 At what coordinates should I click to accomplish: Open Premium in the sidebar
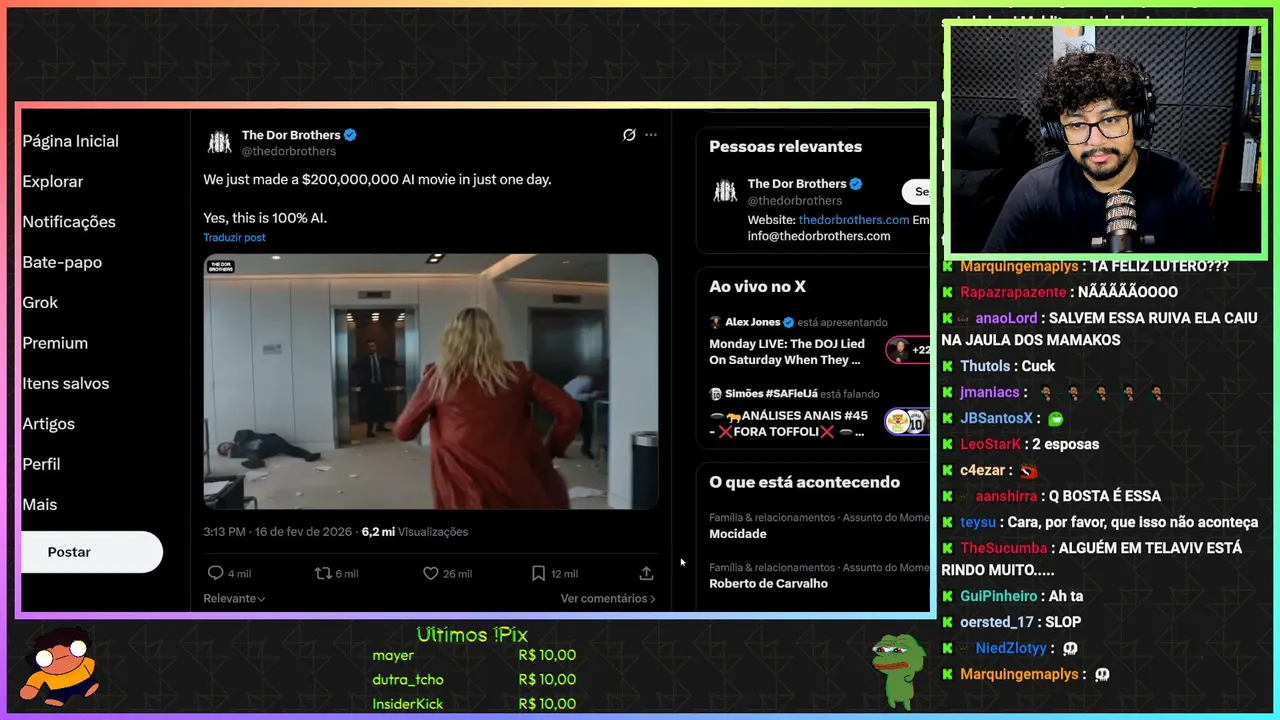pos(55,343)
